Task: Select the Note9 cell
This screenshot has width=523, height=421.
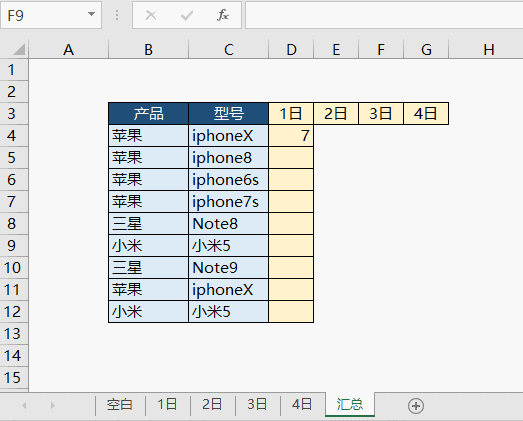Action: pyautogui.click(x=228, y=268)
